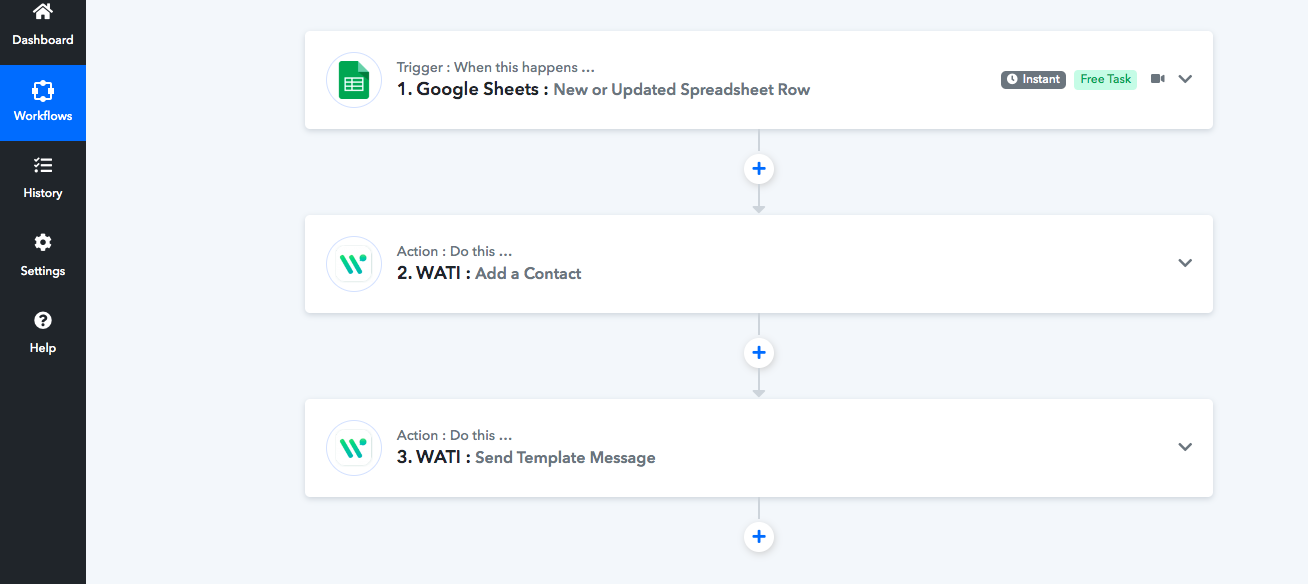The width and height of the screenshot is (1308, 584).
Task: Click the Help question mark icon
Action: pyautogui.click(x=43, y=321)
